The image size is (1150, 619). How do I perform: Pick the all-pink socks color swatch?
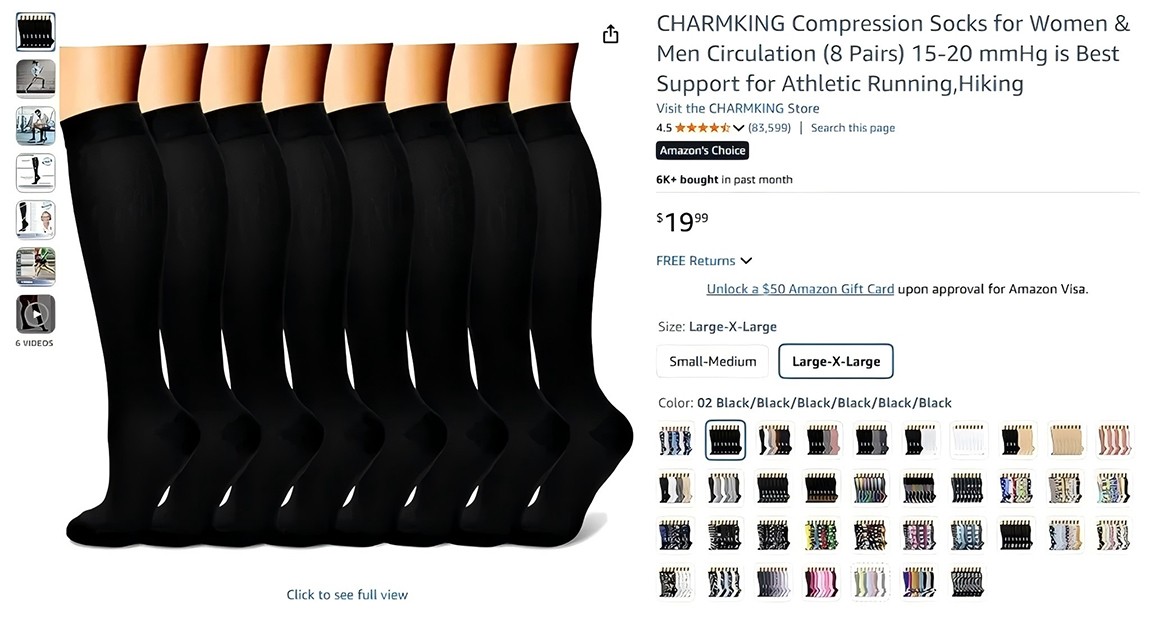pos(1114,439)
